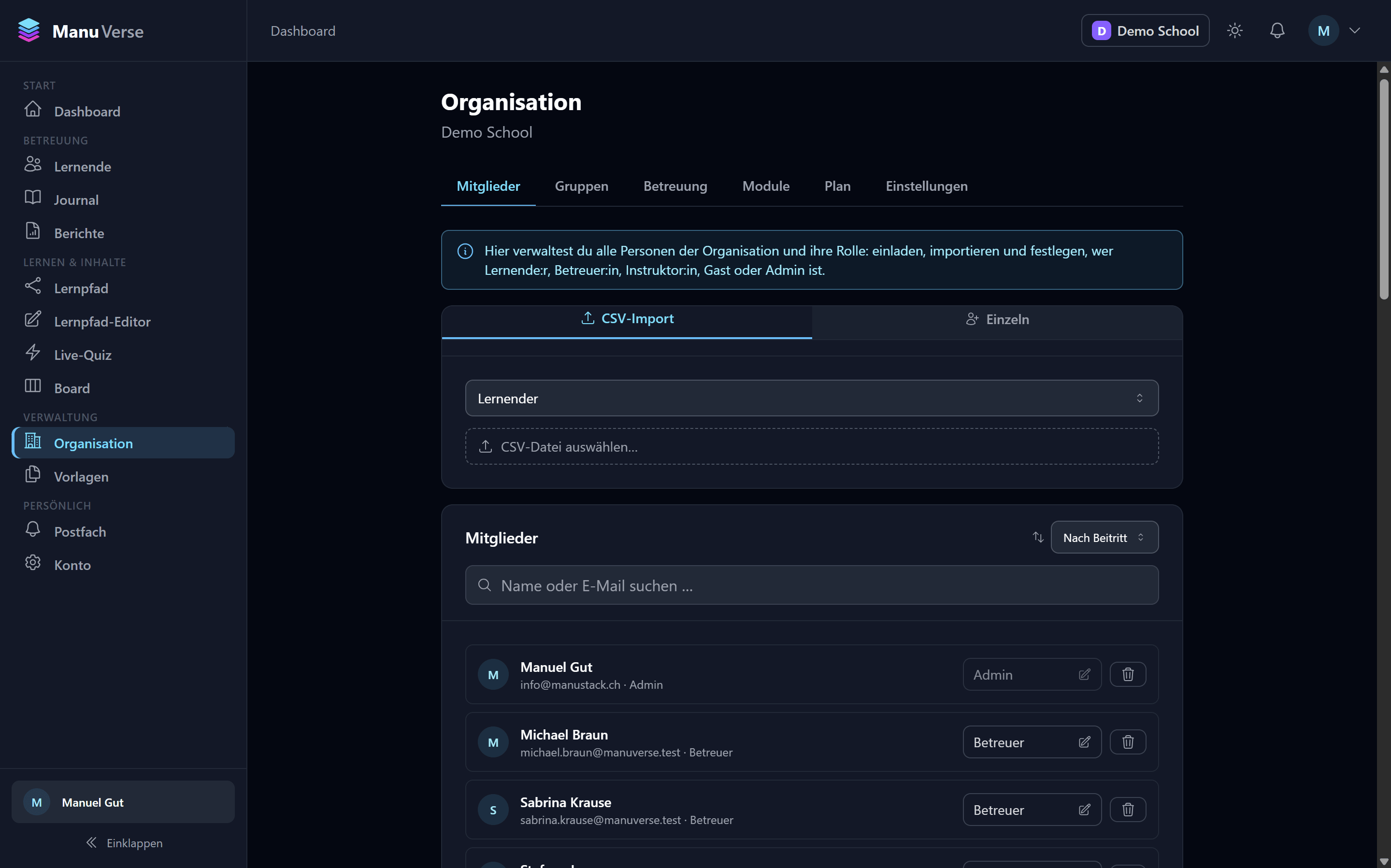This screenshot has height=868, width=1391.
Task: Click email info@manustack.ch · Admin
Action: 591,684
